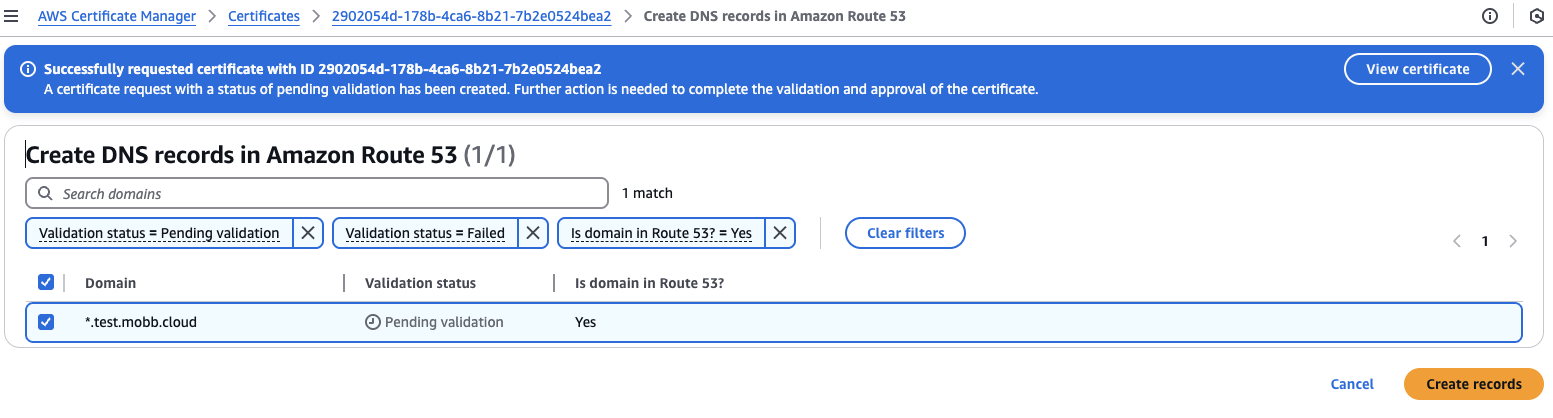Navigate to AWS Certificate Manager breadcrumb
This screenshot has height=418, width=1553.
tap(117, 16)
